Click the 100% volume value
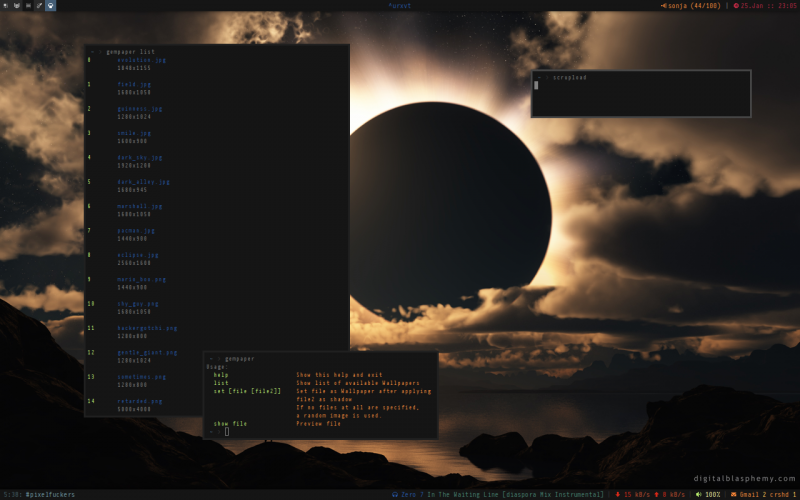This screenshot has height=500, width=800. [x=713, y=494]
